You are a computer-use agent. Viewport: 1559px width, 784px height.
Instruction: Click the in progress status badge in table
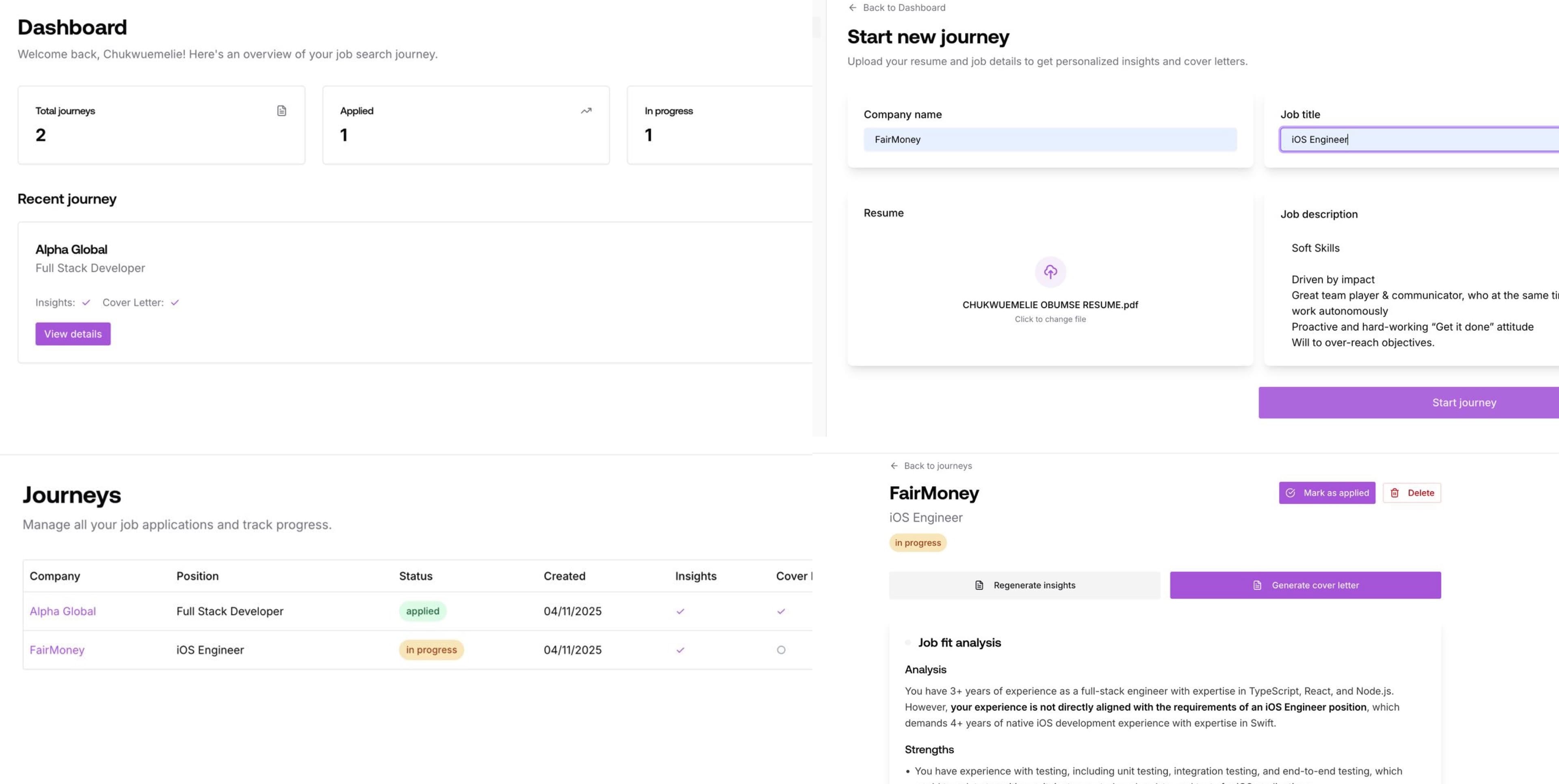431,650
